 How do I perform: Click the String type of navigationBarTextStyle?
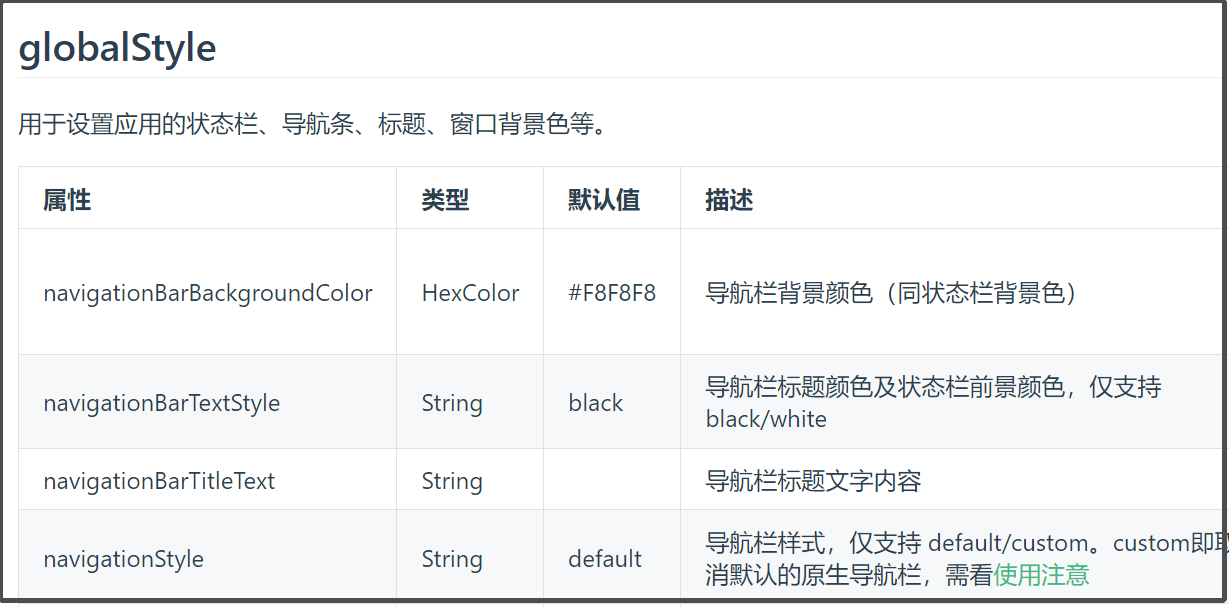pyautogui.click(x=452, y=403)
